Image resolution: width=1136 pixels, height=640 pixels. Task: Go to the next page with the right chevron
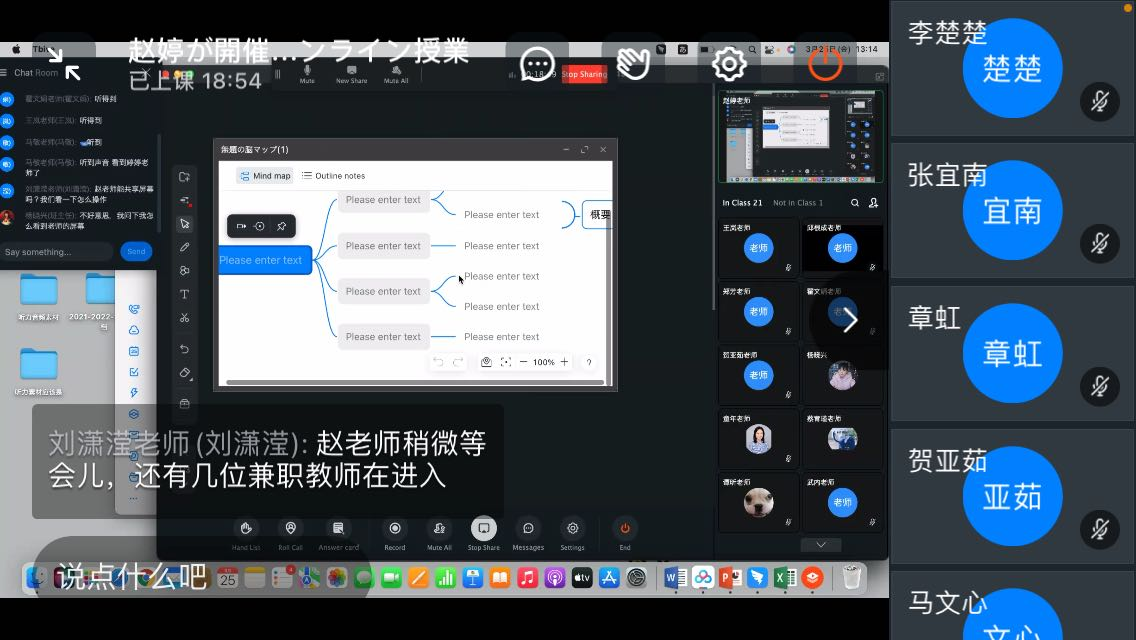point(850,320)
